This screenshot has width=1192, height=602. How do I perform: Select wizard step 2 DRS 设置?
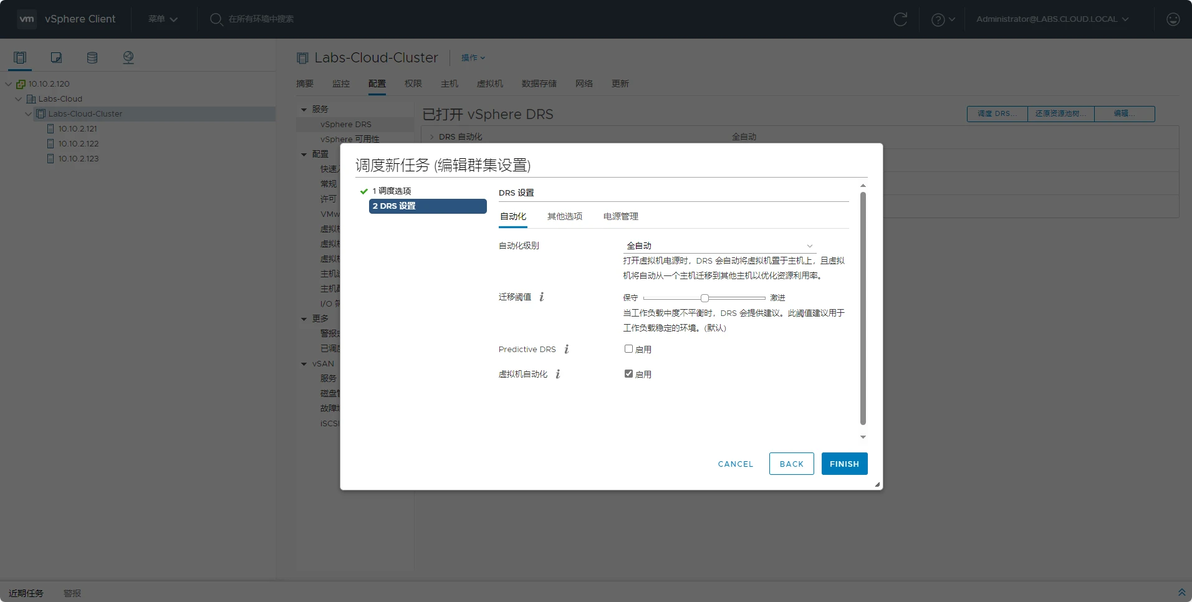[x=428, y=206]
